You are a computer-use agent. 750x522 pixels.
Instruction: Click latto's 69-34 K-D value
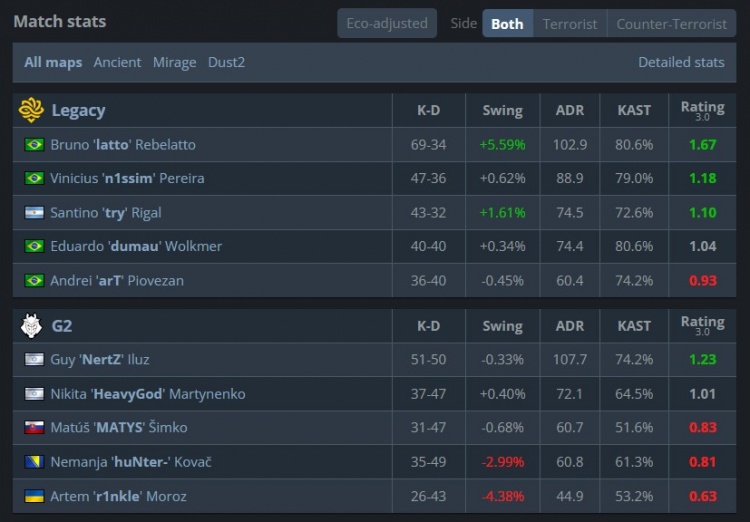coord(429,144)
